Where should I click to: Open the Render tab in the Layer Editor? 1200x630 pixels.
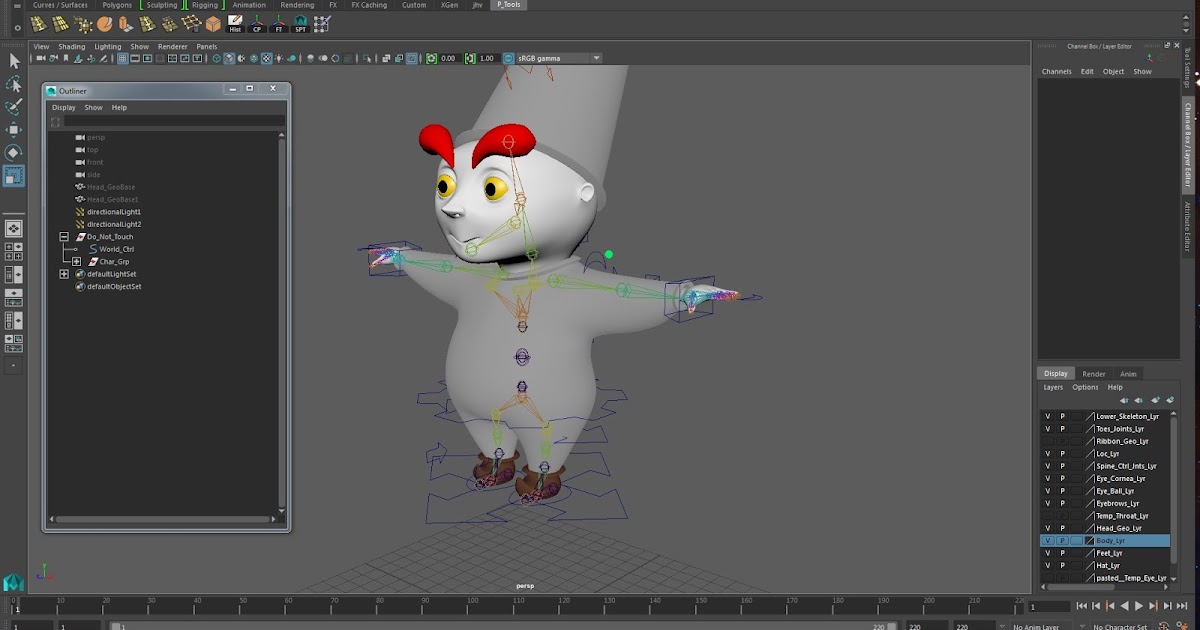coord(1093,373)
